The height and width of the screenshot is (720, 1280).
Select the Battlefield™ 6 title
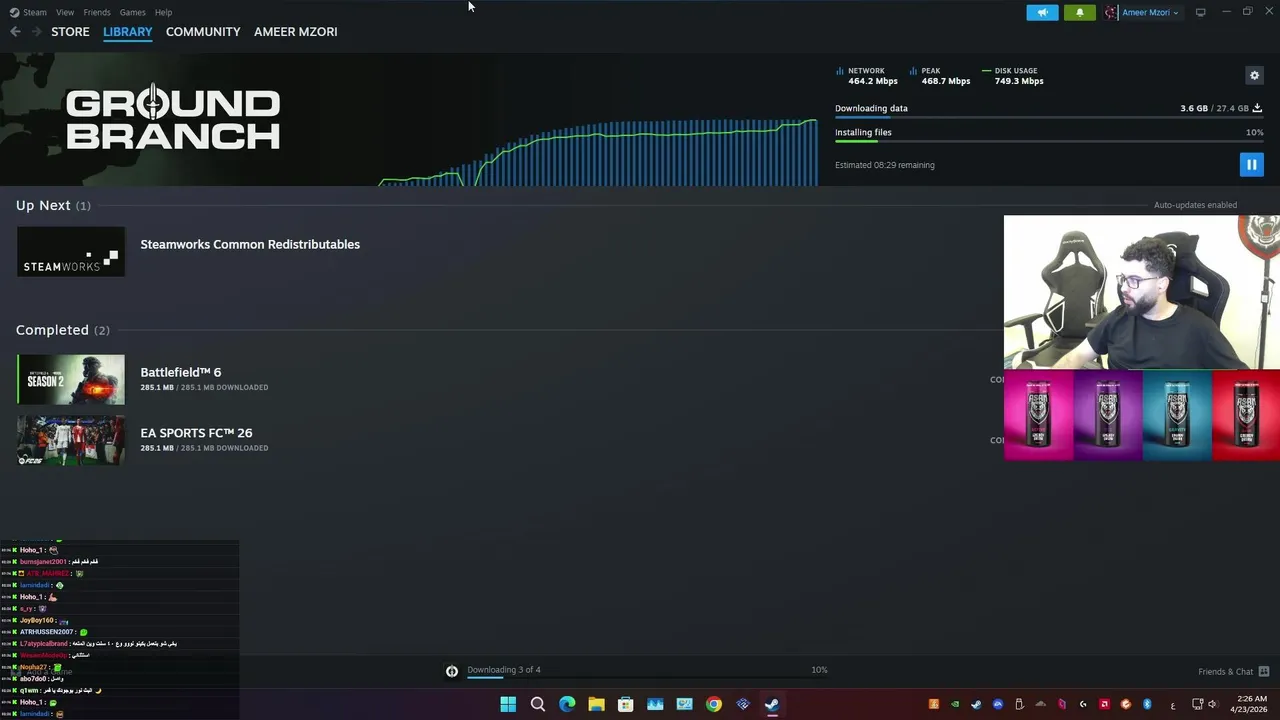[181, 372]
